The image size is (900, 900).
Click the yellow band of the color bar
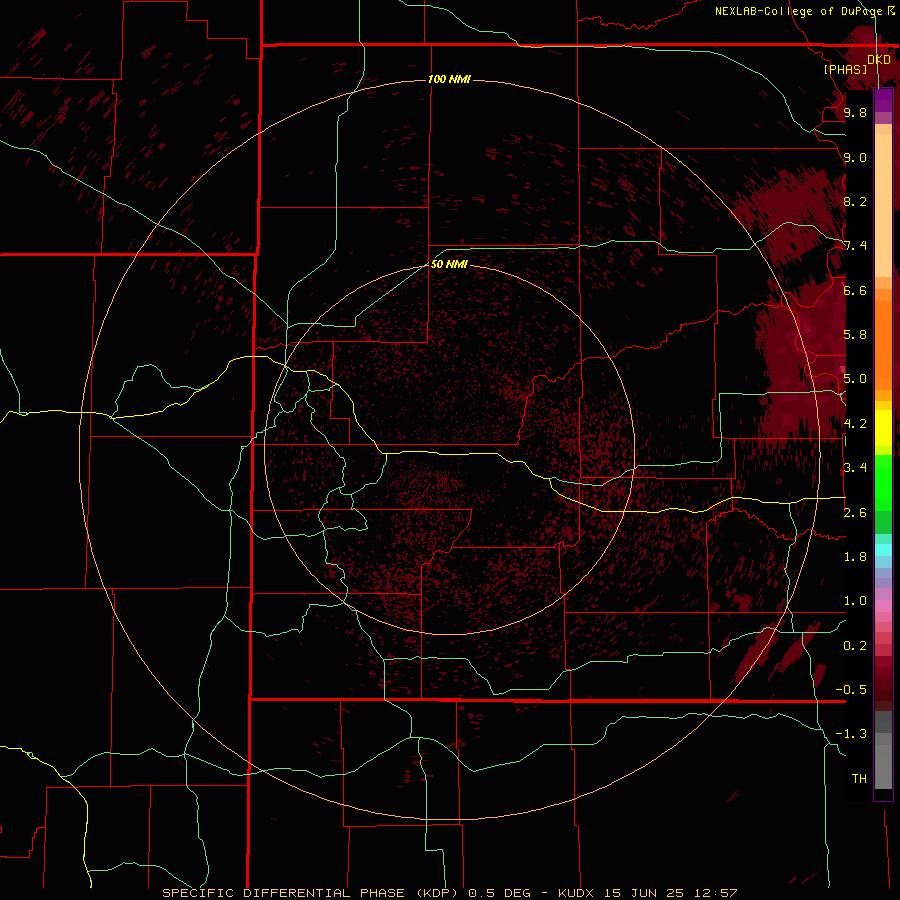point(883,428)
